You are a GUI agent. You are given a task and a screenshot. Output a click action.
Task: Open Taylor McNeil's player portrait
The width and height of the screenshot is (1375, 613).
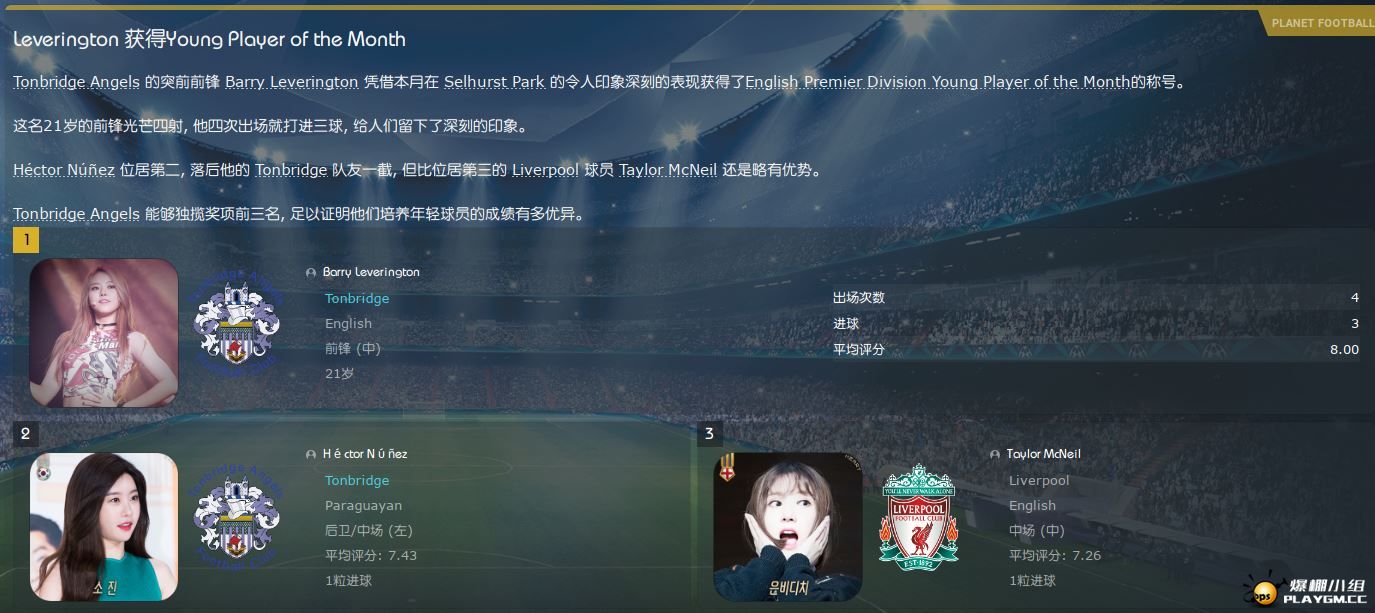click(788, 527)
